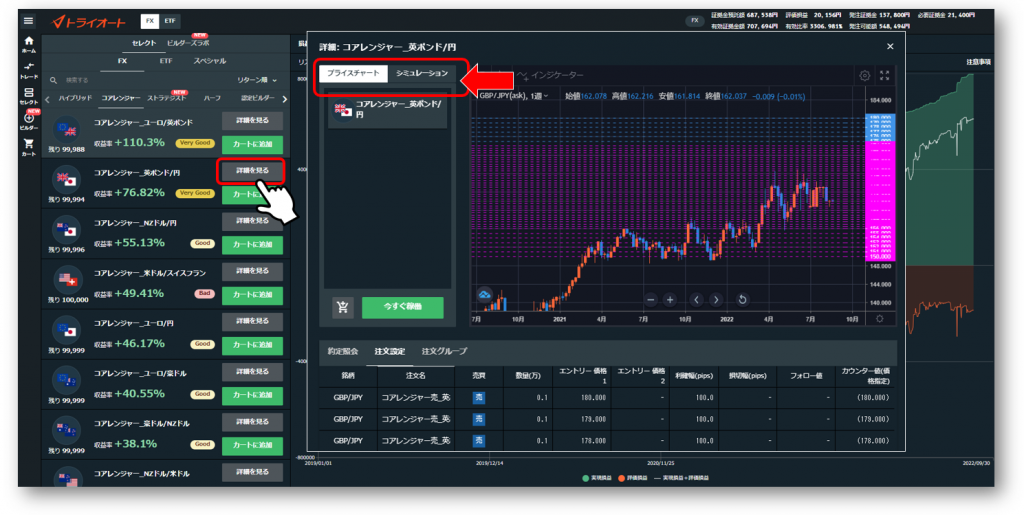Image resolution: width=1024 pixels, height=515 pixels.
Task: Add コアレンジャー_ユーロ/円 to cart
Action: [252, 345]
